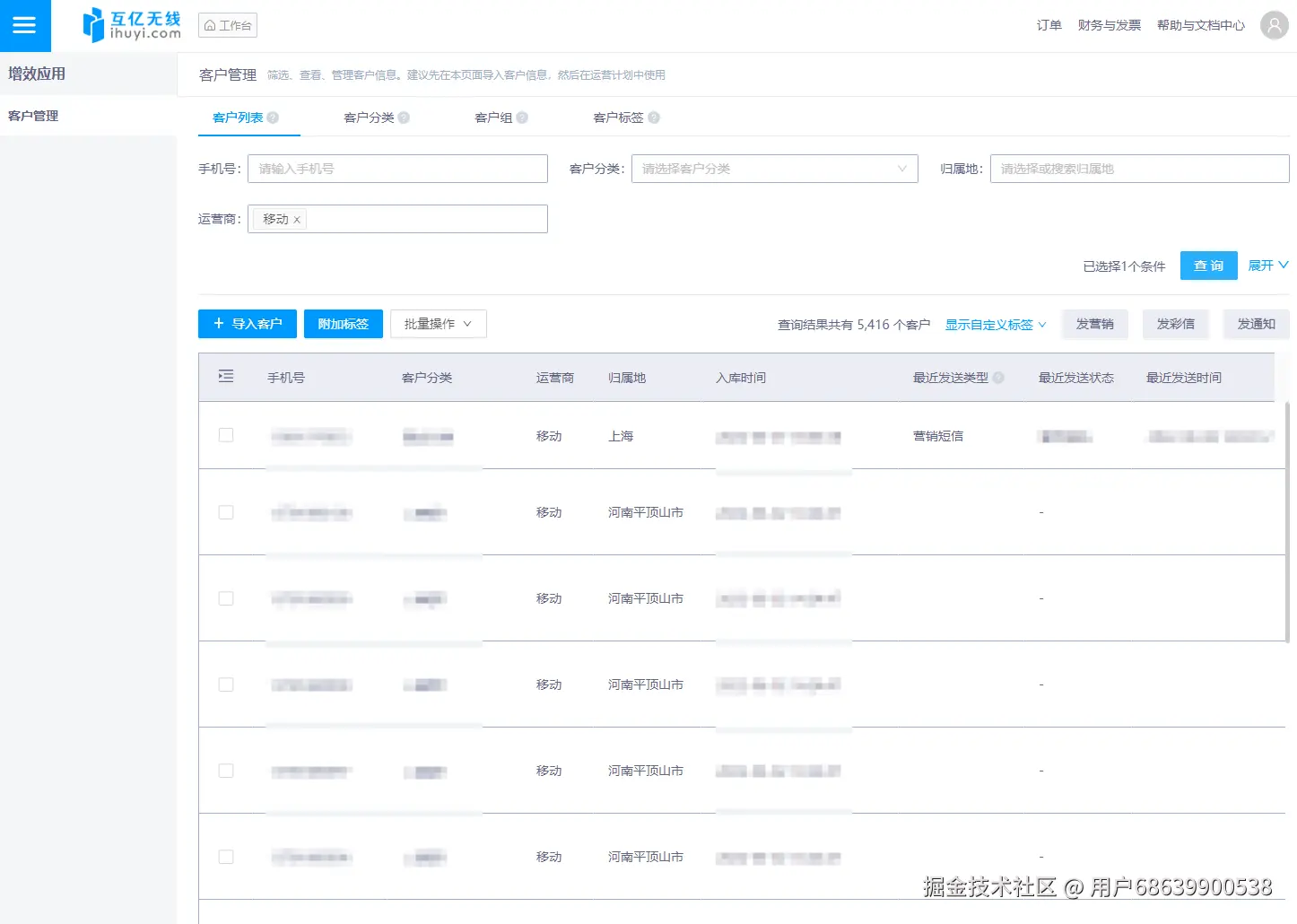Image resolution: width=1297 pixels, height=924 pixels.
Task: Click 归属地 column header
Action: [x=627, y=378]
